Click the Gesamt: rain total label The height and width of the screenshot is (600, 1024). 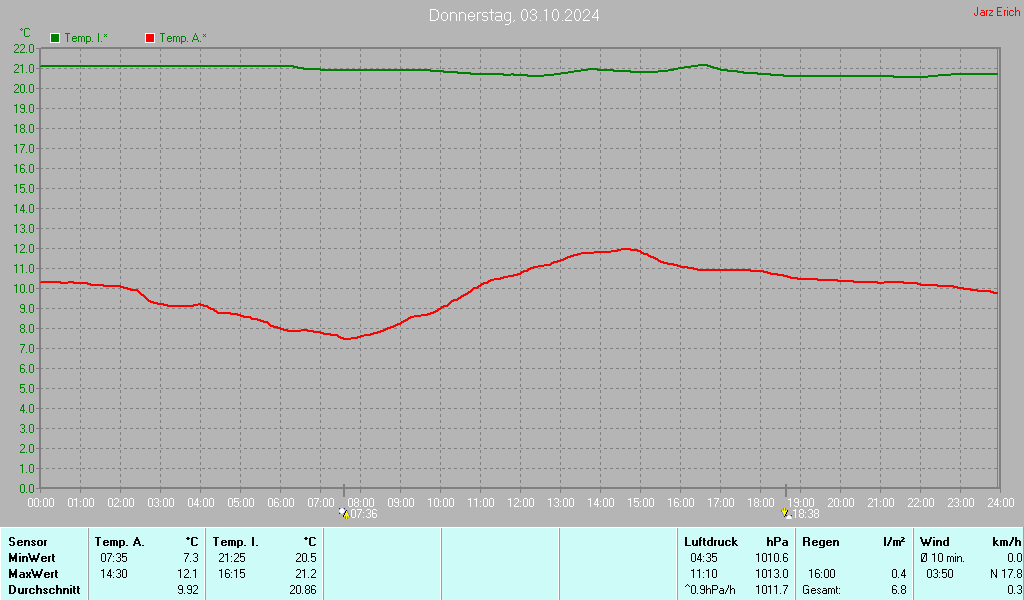coord(822,590)
